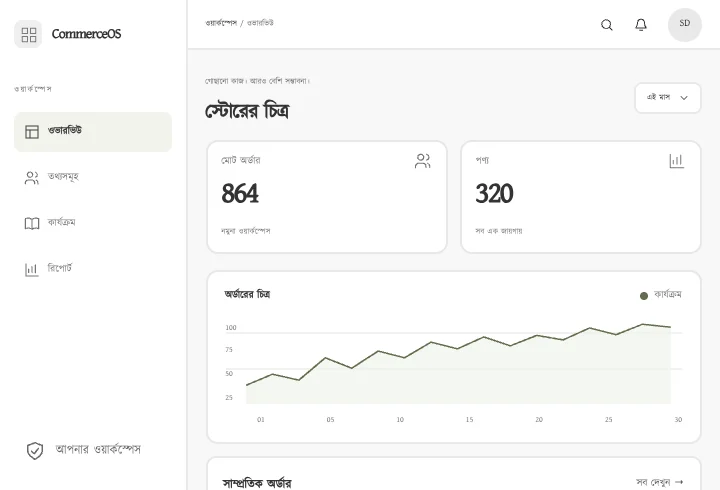Click the shield check icon in sidebar
Viewport: 720px width, 490px height.
35,451
